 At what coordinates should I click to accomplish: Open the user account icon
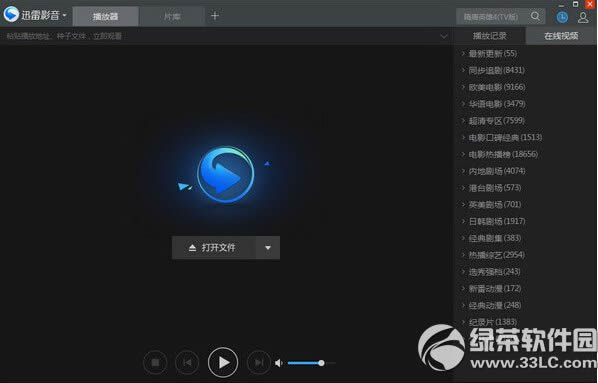tap(583, 17)
